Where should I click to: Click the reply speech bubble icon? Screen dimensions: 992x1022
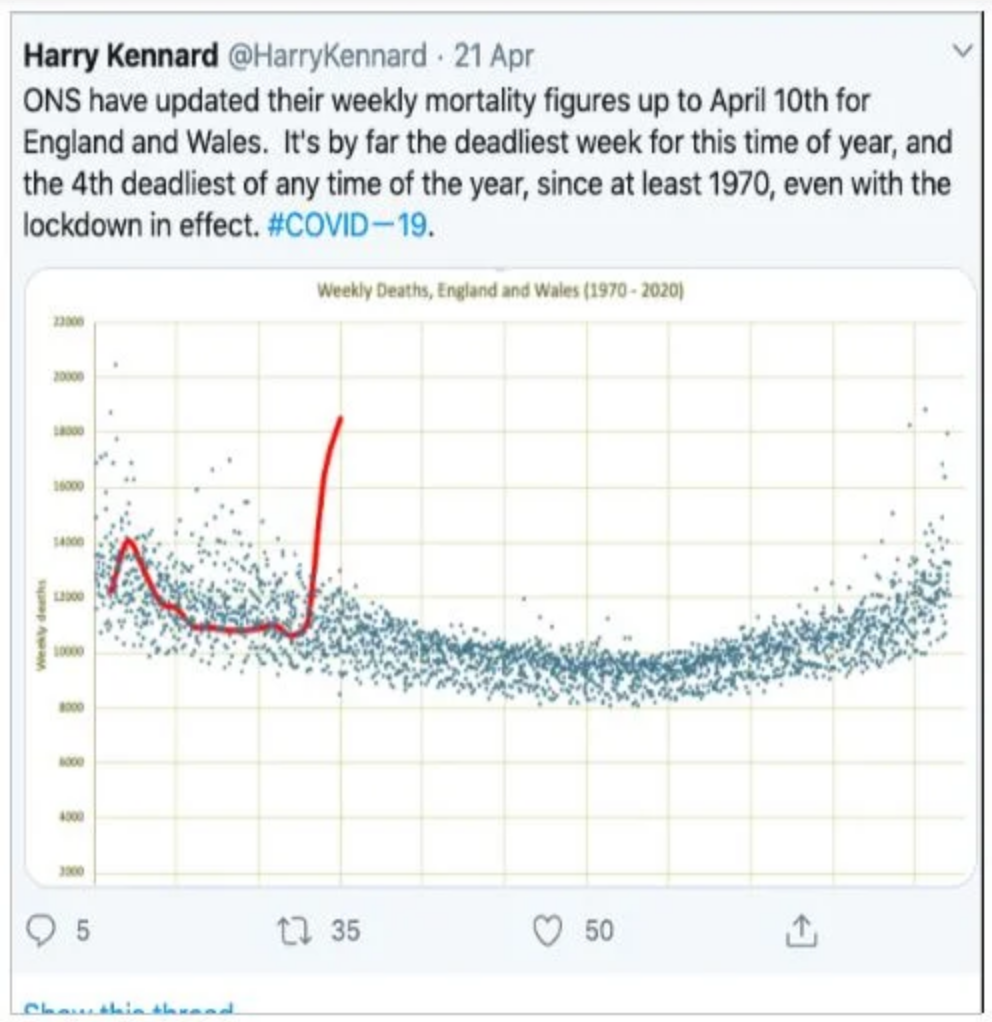(x=40, y=930)
